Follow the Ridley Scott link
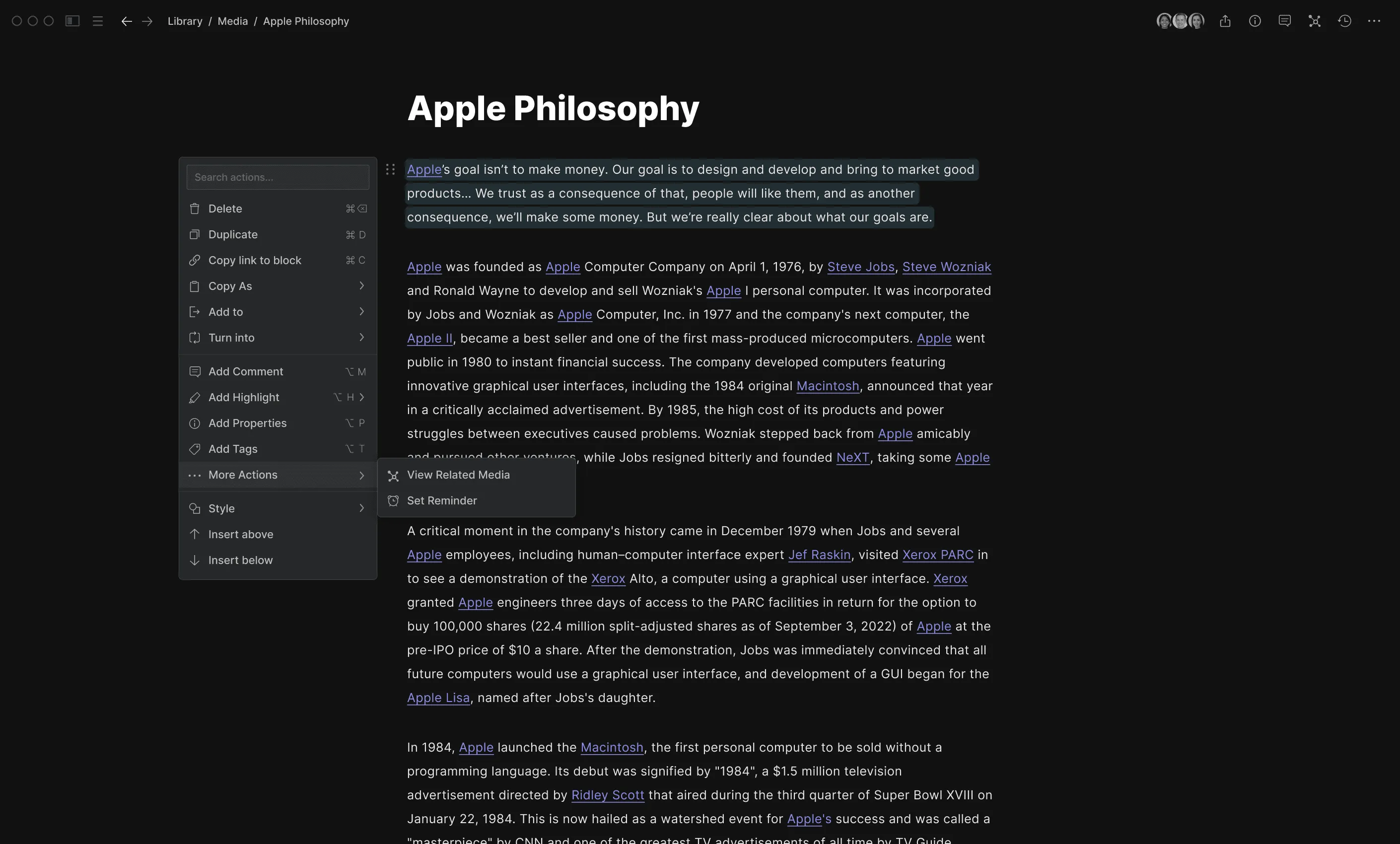This screenshot has width=1400, height=844. tap(607, 795)
